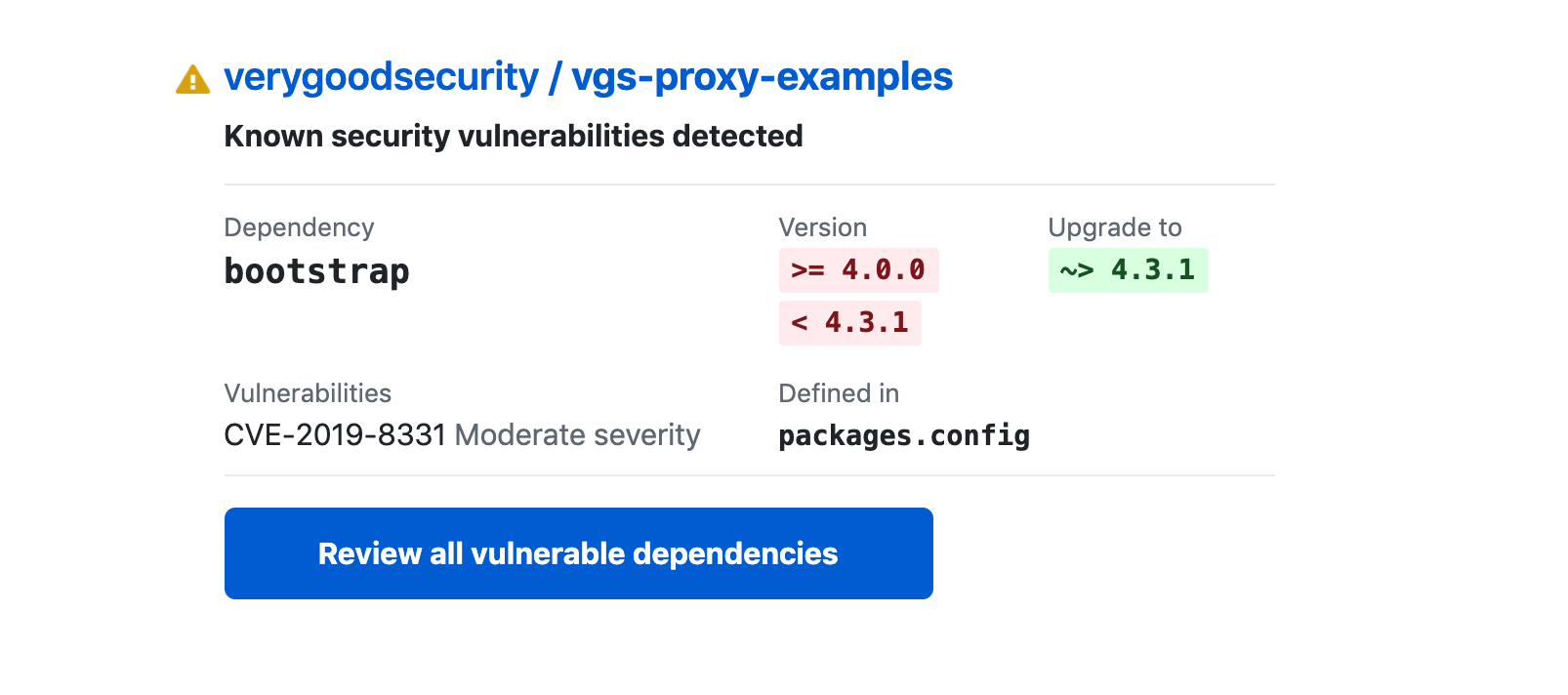
Task: Click the Moderate severity label
Action: 578,434
